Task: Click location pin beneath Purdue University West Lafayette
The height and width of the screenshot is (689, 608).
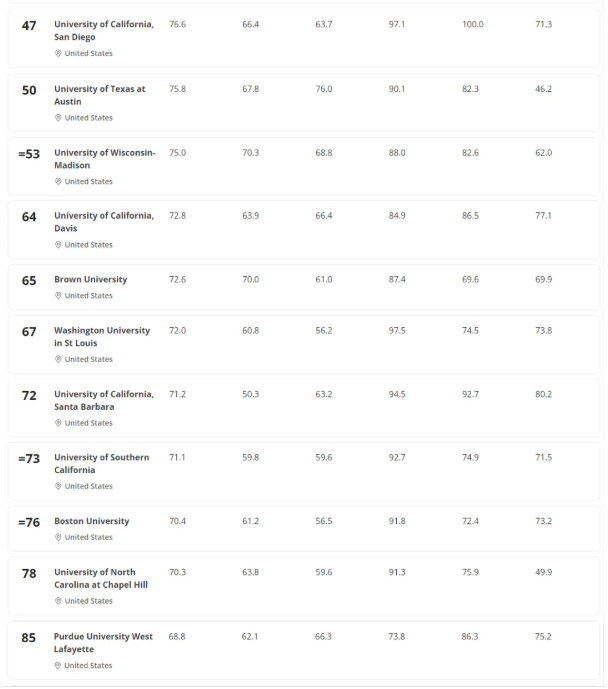Action: point(58,666)
